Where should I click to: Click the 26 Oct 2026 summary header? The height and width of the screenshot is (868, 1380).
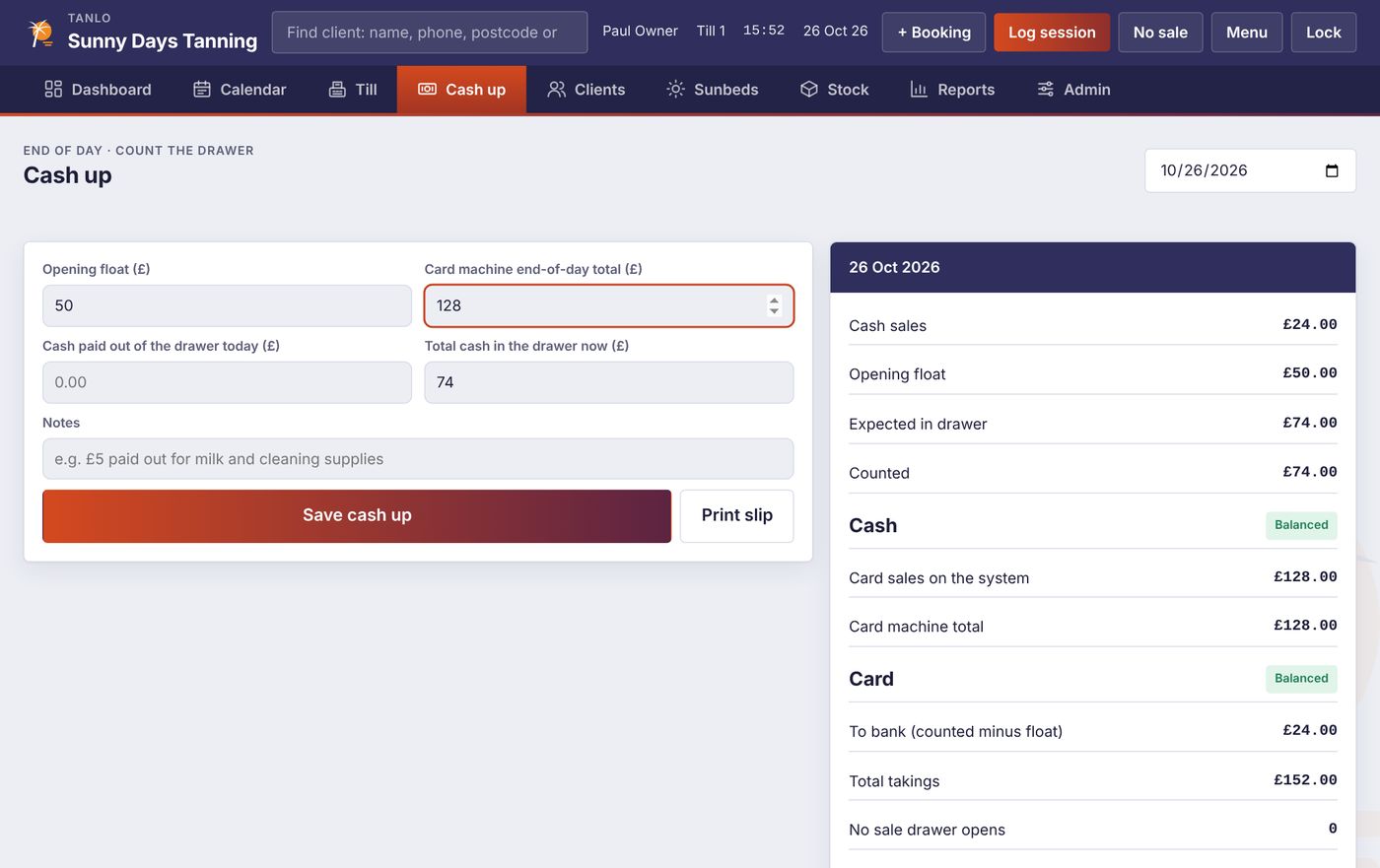1093,267
